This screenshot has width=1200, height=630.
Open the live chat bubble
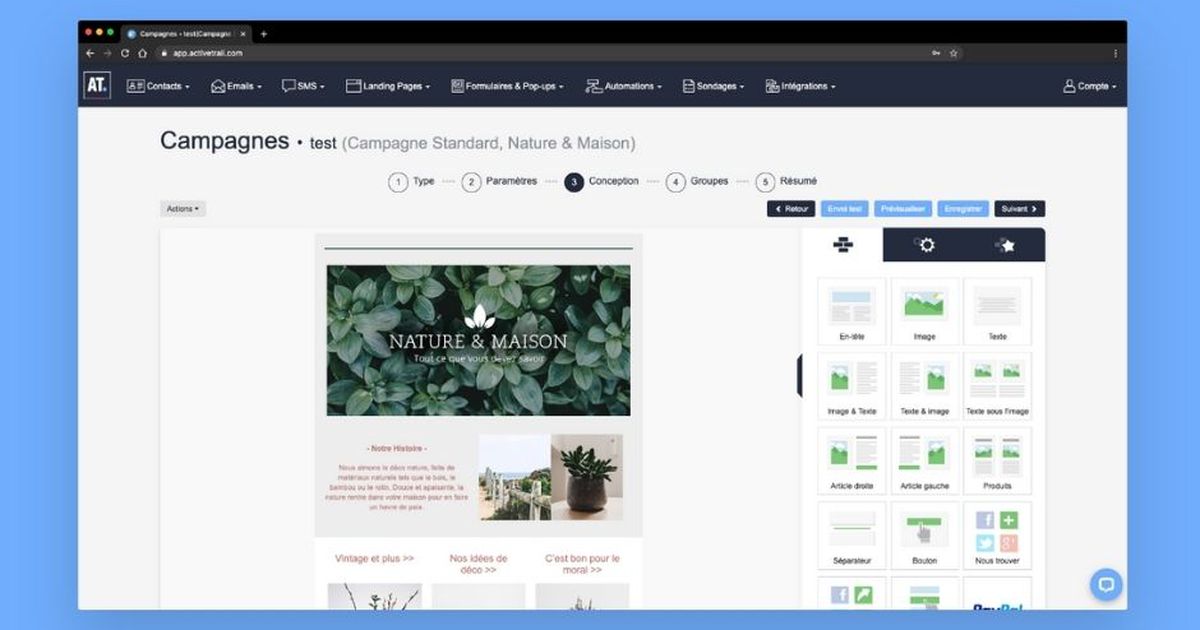(x=1106, y=585)
